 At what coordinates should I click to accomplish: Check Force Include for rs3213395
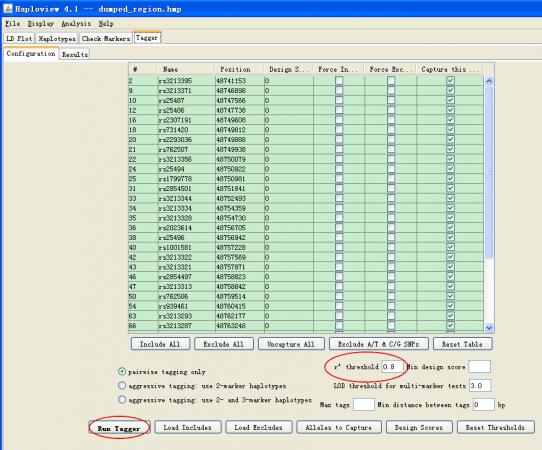(339, 81)
